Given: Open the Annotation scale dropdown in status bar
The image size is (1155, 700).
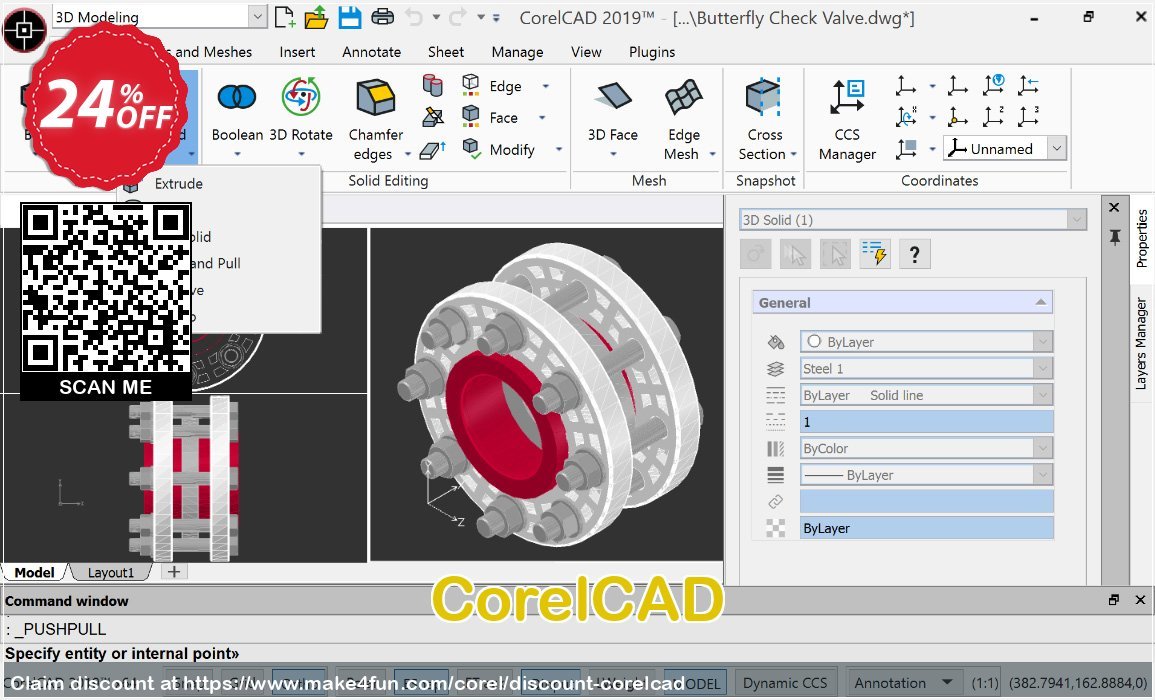Looking at the screenshot, I should click(x=947, y=682).
